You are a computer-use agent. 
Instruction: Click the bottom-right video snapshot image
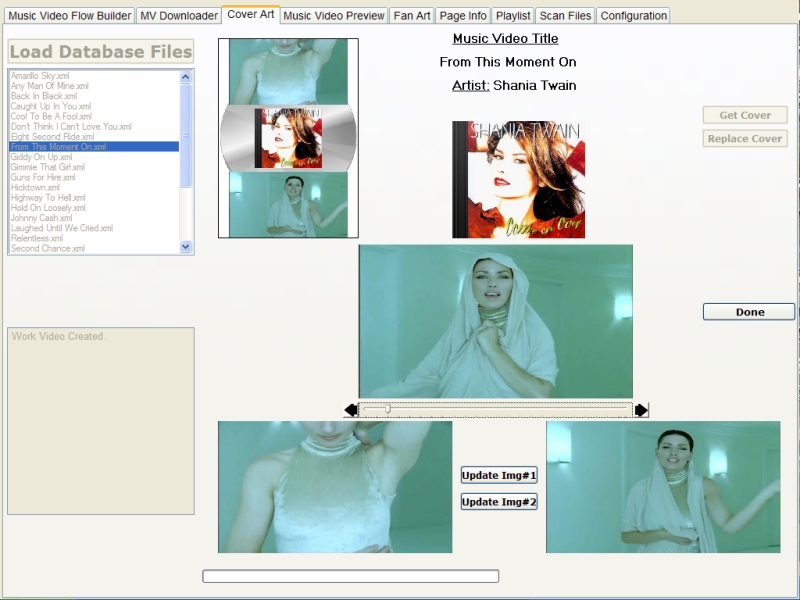(x=663, y=487)
